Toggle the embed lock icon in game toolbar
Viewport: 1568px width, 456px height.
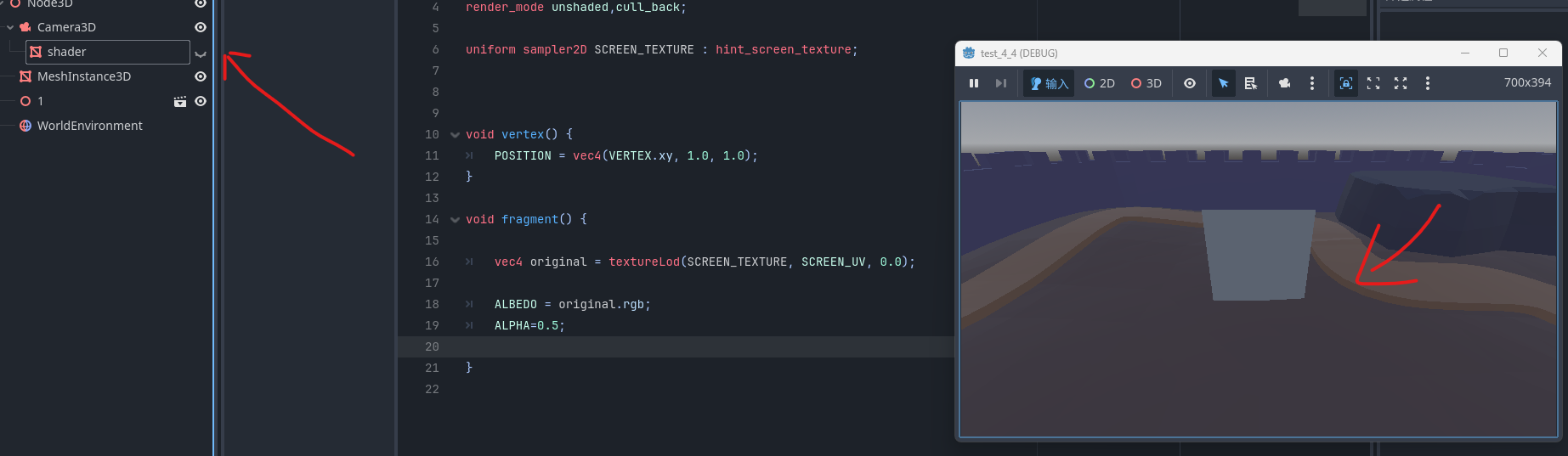(1346, 83)
